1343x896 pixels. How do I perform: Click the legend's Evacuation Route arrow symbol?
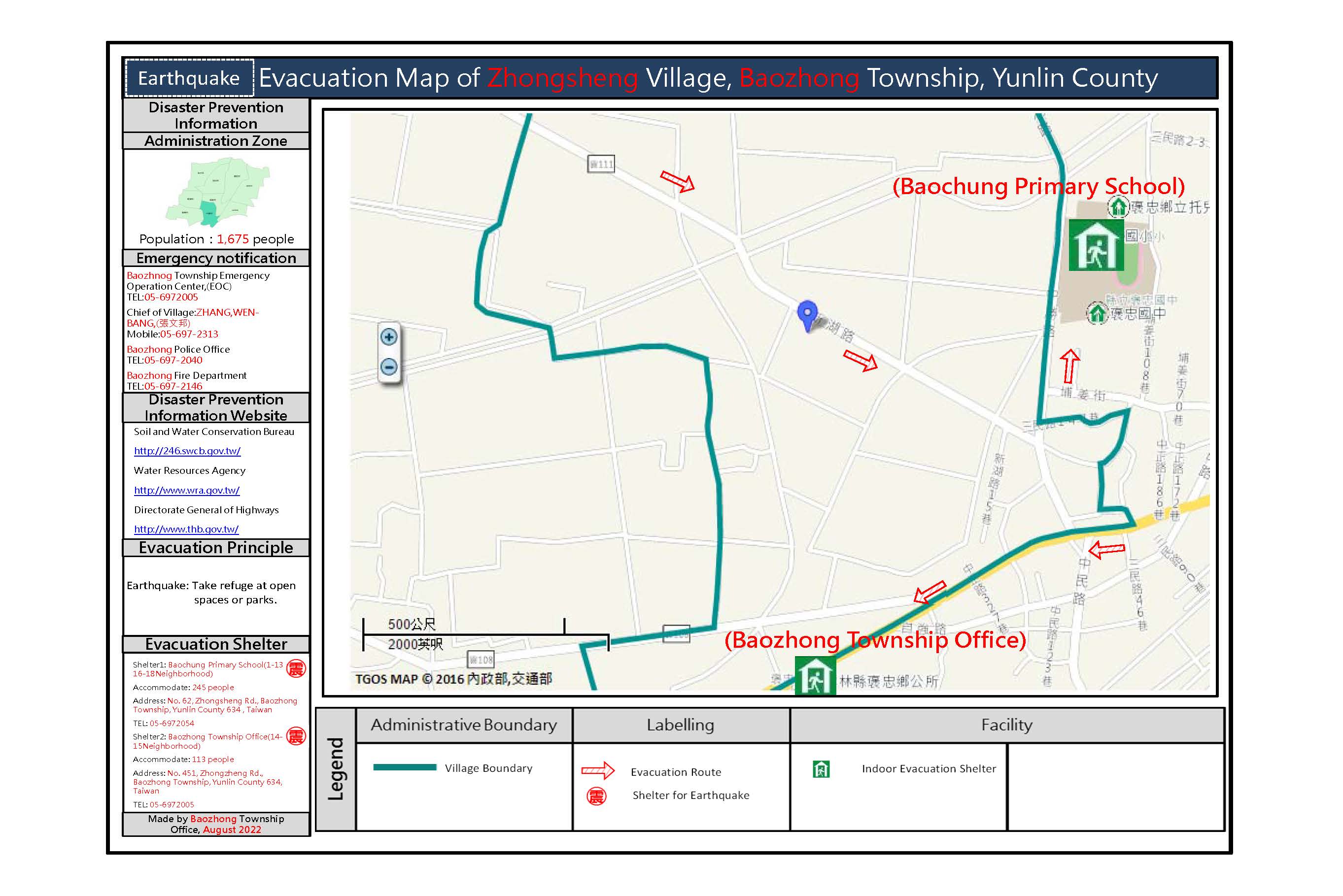[x=597, y=771]
